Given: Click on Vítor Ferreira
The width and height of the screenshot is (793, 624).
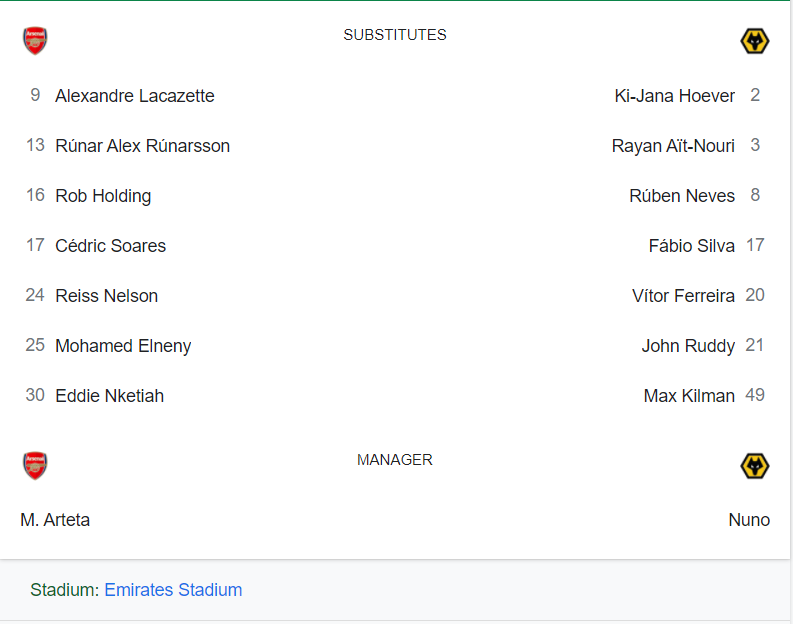Looking at the screenshot, I should [x=683, y=296].
